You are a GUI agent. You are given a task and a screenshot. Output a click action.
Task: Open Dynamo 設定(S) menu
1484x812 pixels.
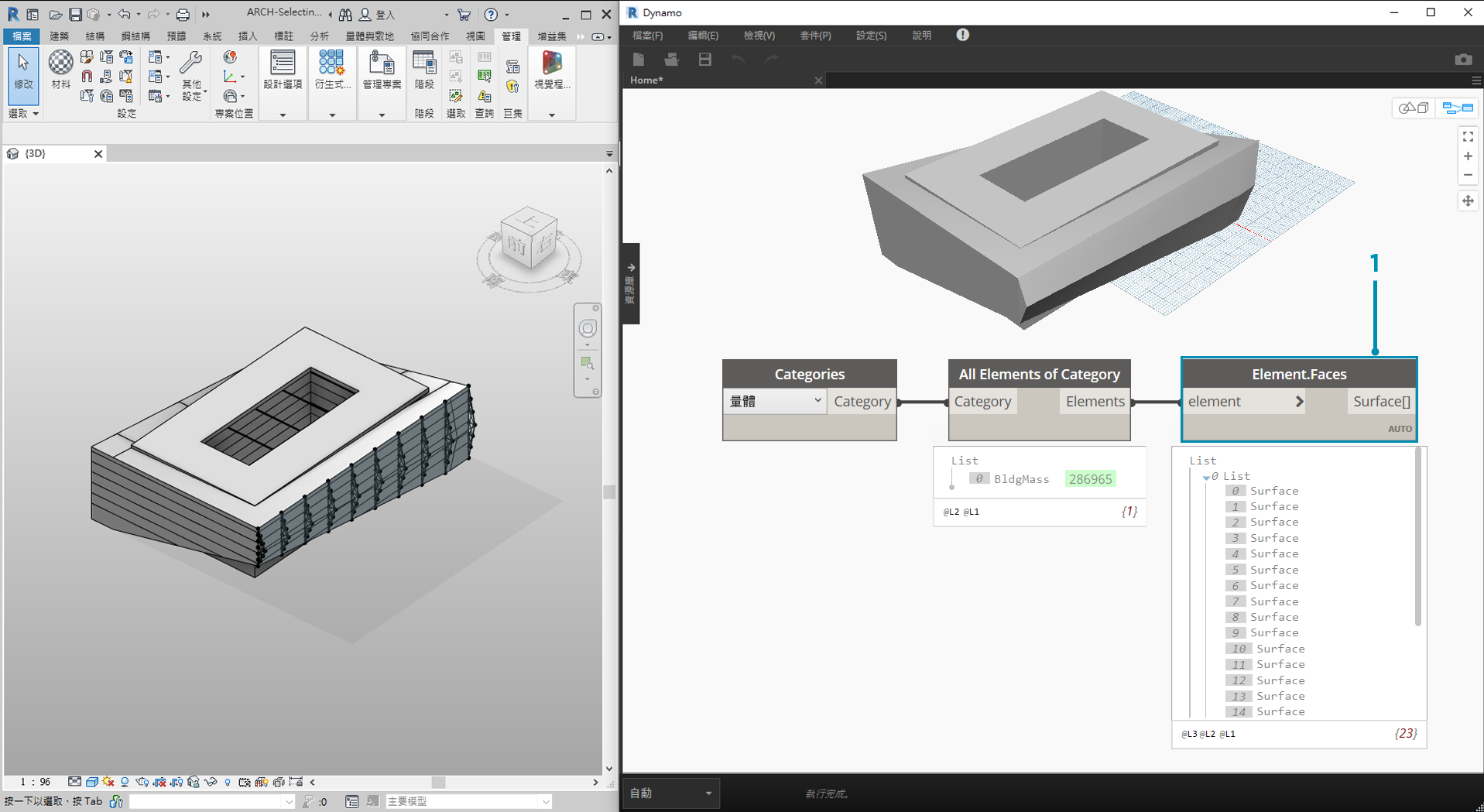(871, 36)
